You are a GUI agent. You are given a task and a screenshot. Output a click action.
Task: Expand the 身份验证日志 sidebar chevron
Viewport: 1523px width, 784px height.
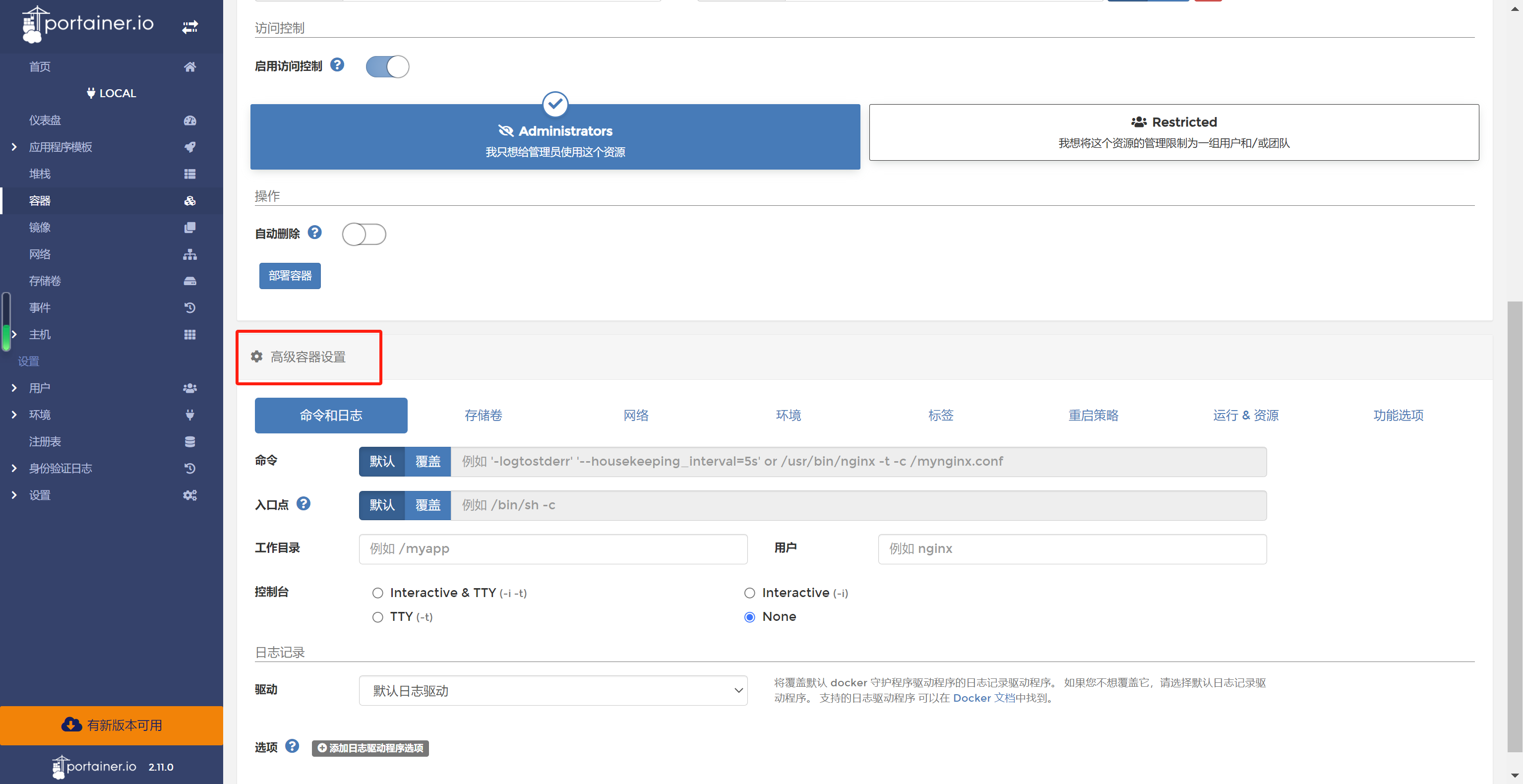pos(14,468)
